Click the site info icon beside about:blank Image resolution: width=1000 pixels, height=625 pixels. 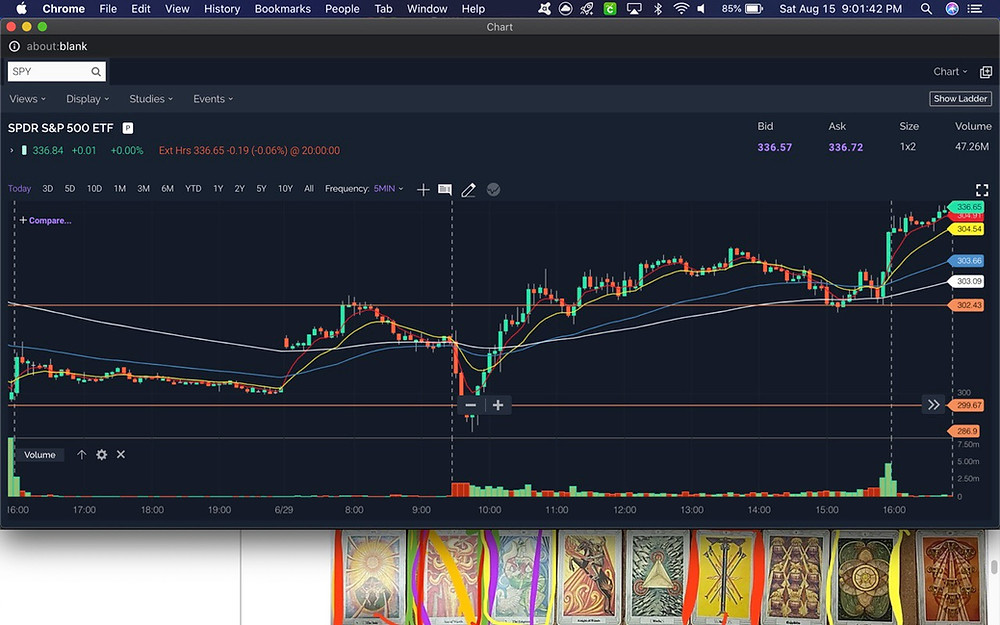coord(14,47)
